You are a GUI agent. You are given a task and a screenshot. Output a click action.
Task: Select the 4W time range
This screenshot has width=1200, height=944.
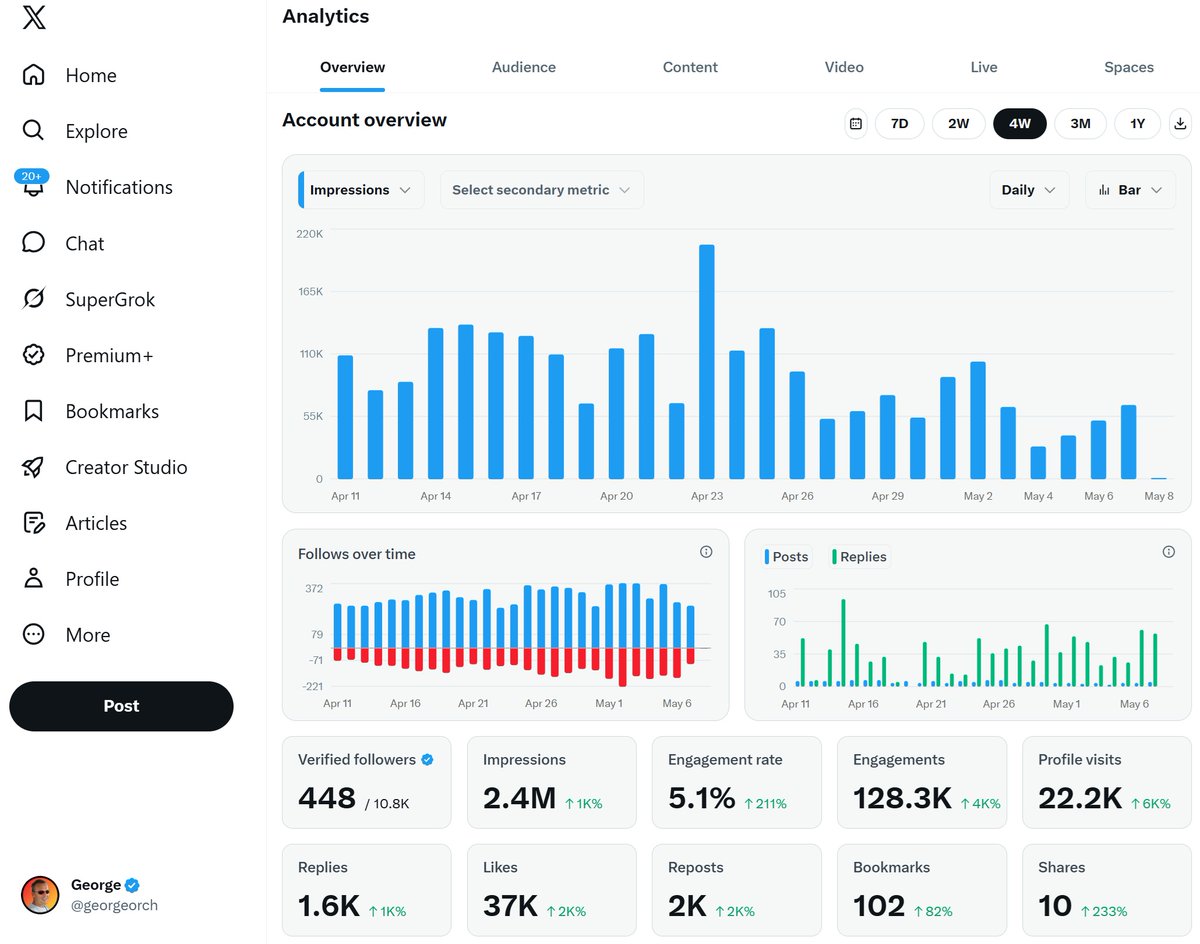[1019, 124]
